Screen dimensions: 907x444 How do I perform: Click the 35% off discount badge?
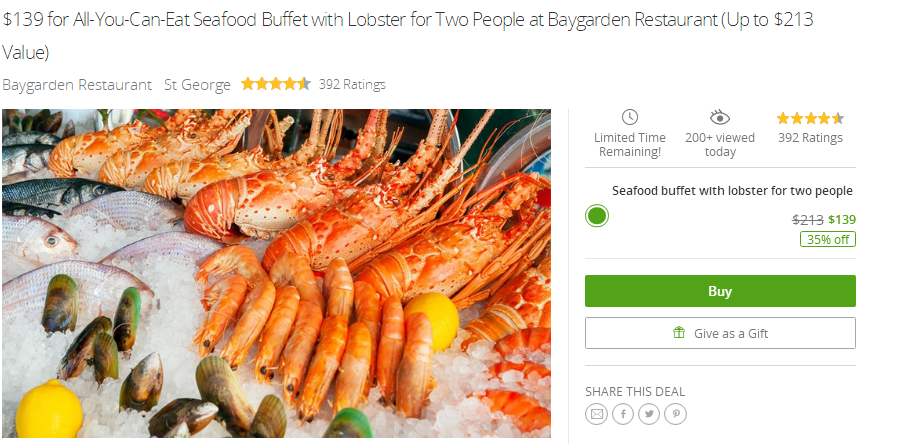click(828, 239)
